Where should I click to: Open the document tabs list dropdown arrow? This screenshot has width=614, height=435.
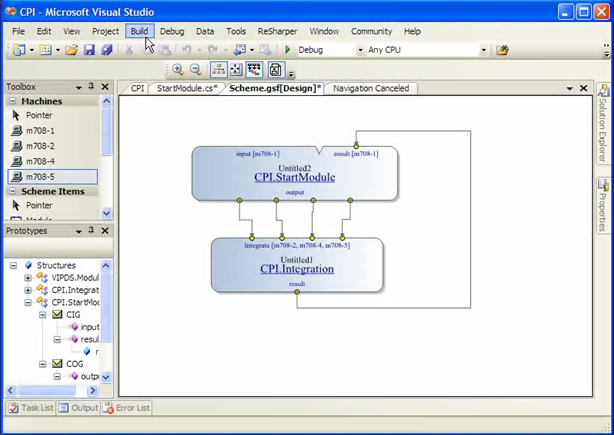point(570,89)
